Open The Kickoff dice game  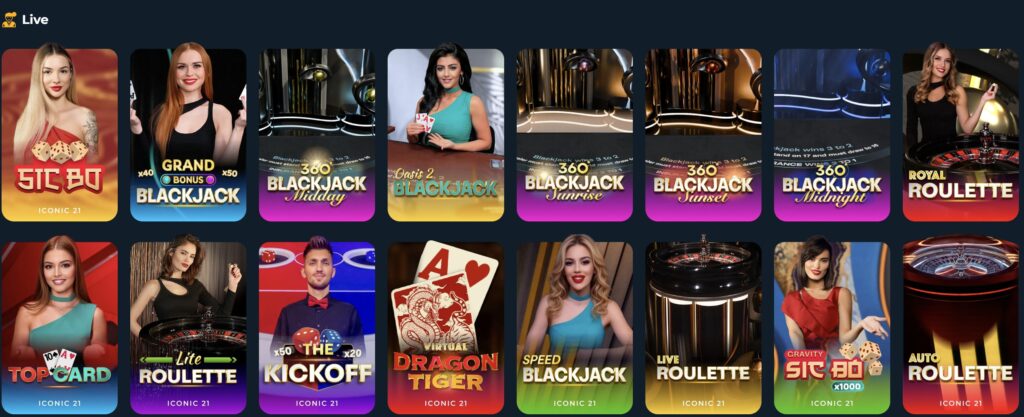coord(317,328)
